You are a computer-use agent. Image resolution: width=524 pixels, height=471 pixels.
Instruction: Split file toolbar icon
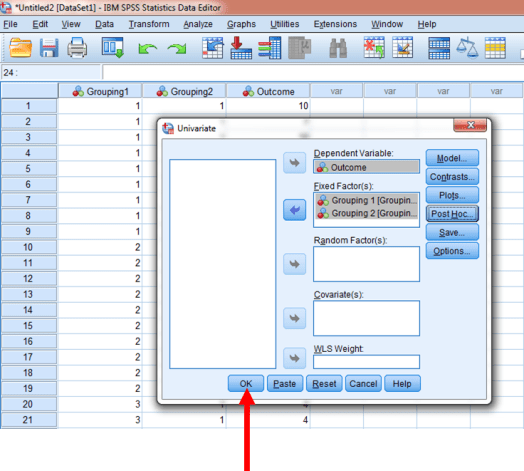(x=439, y=48)
